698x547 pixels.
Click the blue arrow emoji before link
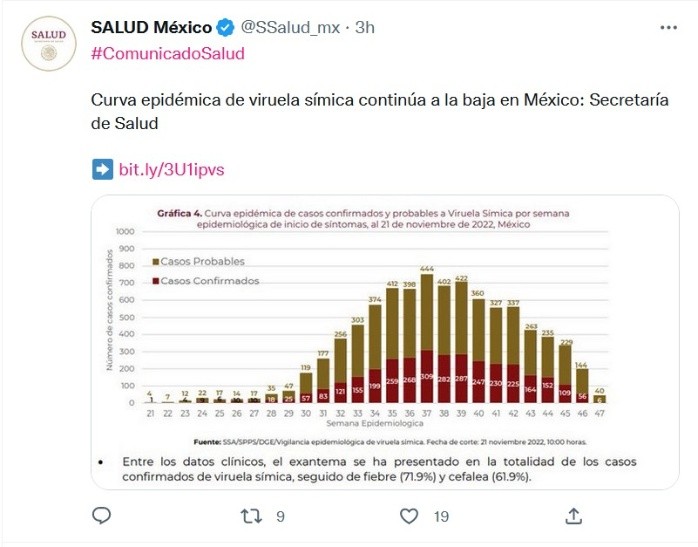coord(102,169)
